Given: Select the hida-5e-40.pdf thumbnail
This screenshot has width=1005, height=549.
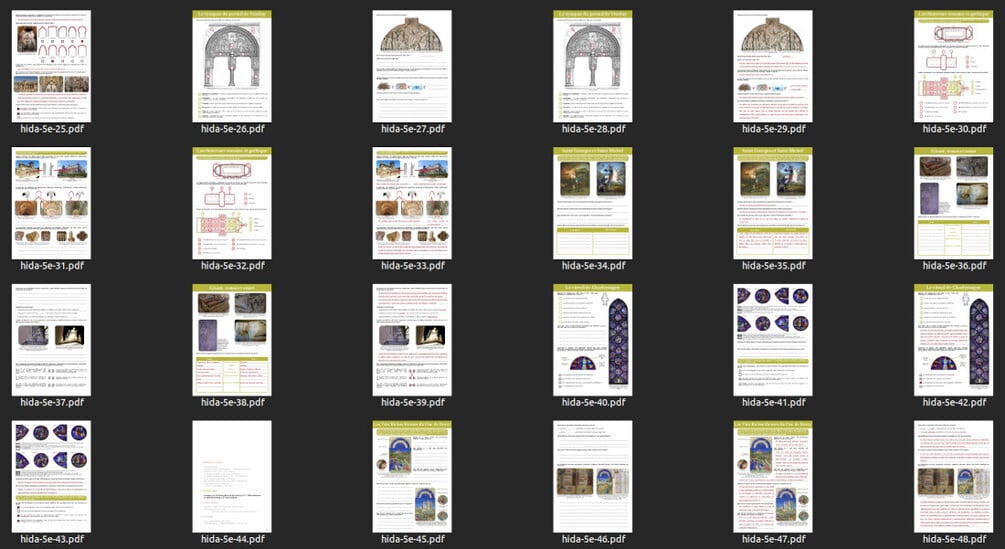Looking at the screenshot, I should pos(593,340).
